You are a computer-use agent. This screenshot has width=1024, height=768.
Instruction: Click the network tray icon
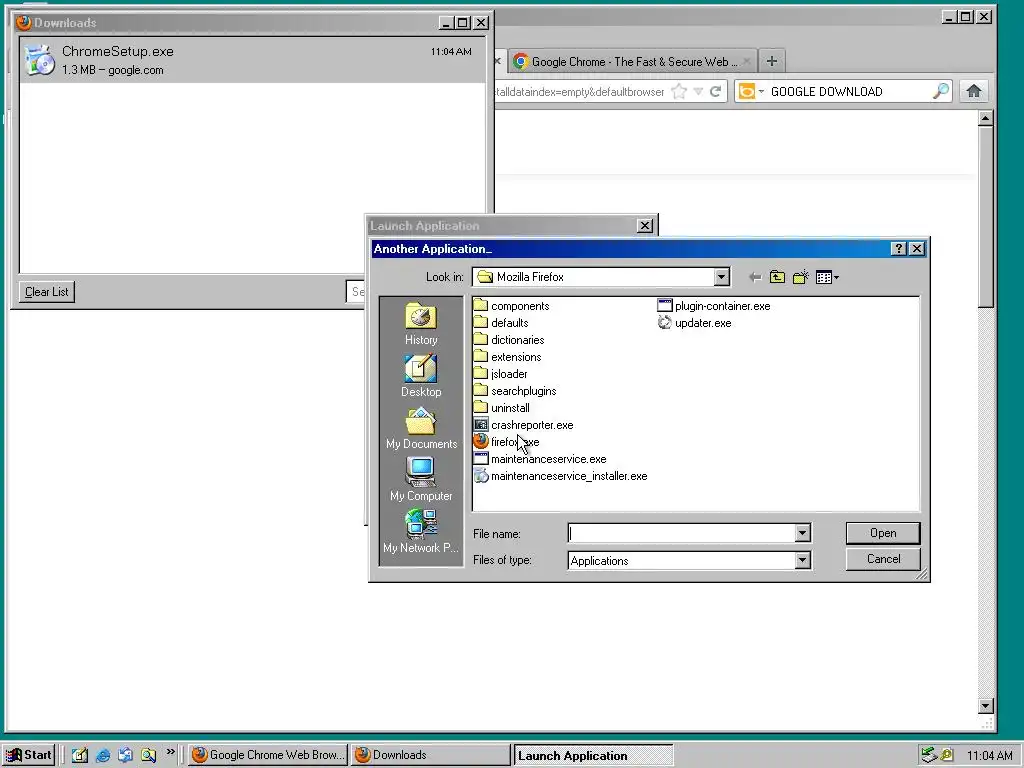(x=928, y=755)
